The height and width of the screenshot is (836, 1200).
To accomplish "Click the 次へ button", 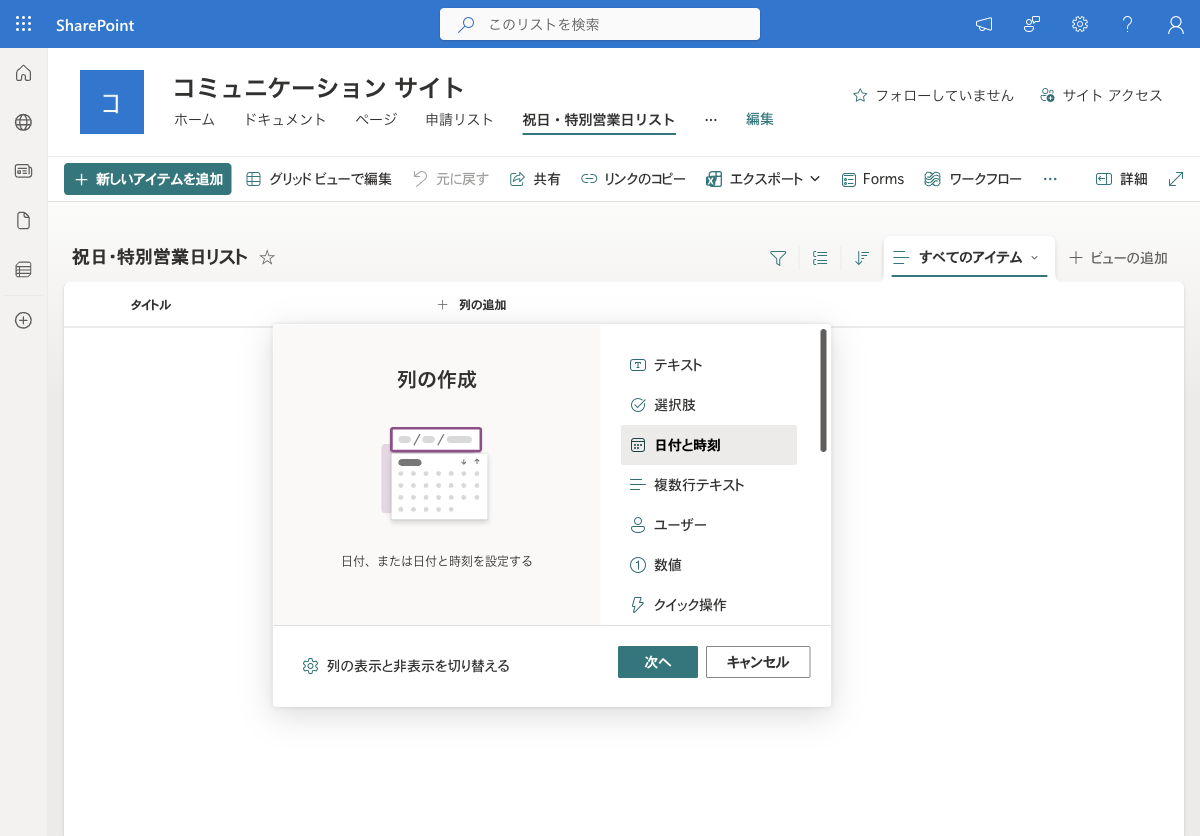I will click(658, 662).
